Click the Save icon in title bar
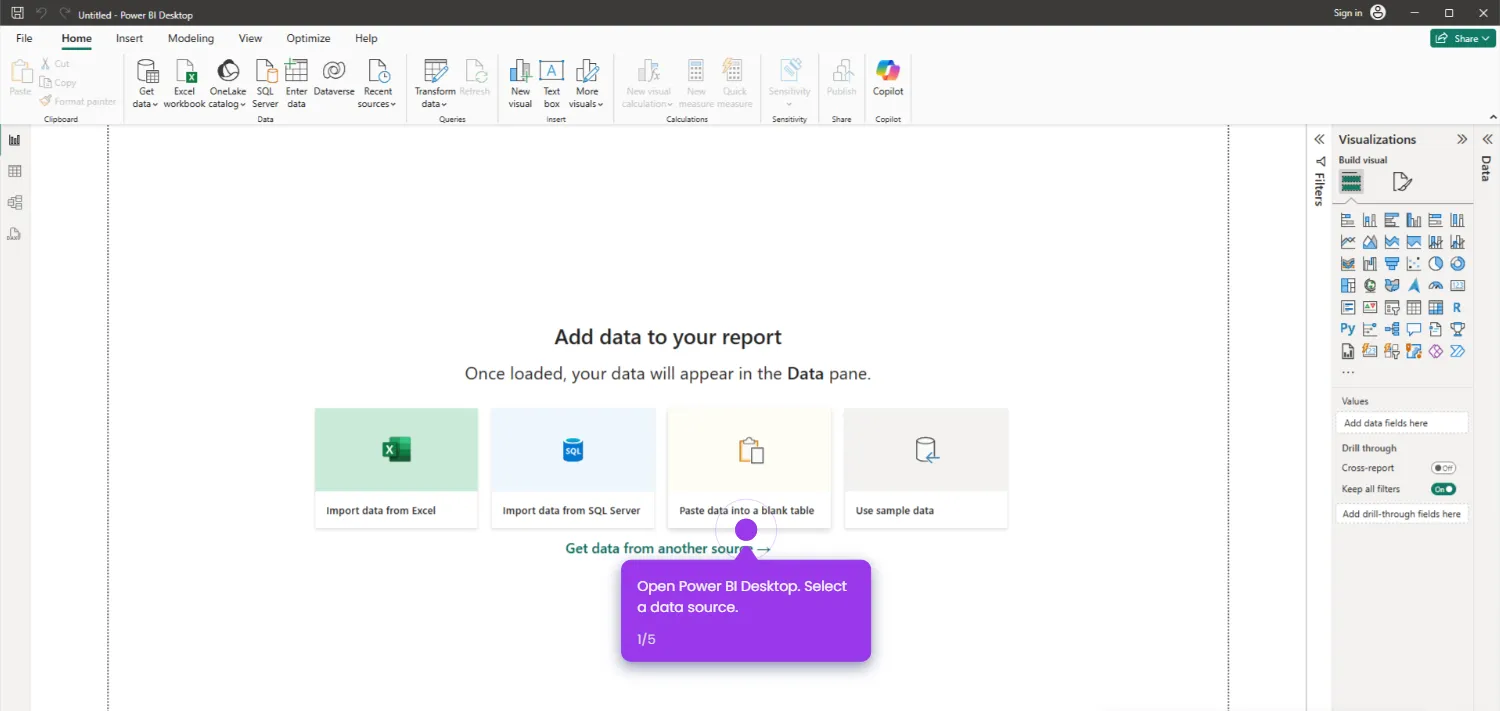The height and width of the screenshot is (711, 1500). [17, 13]
